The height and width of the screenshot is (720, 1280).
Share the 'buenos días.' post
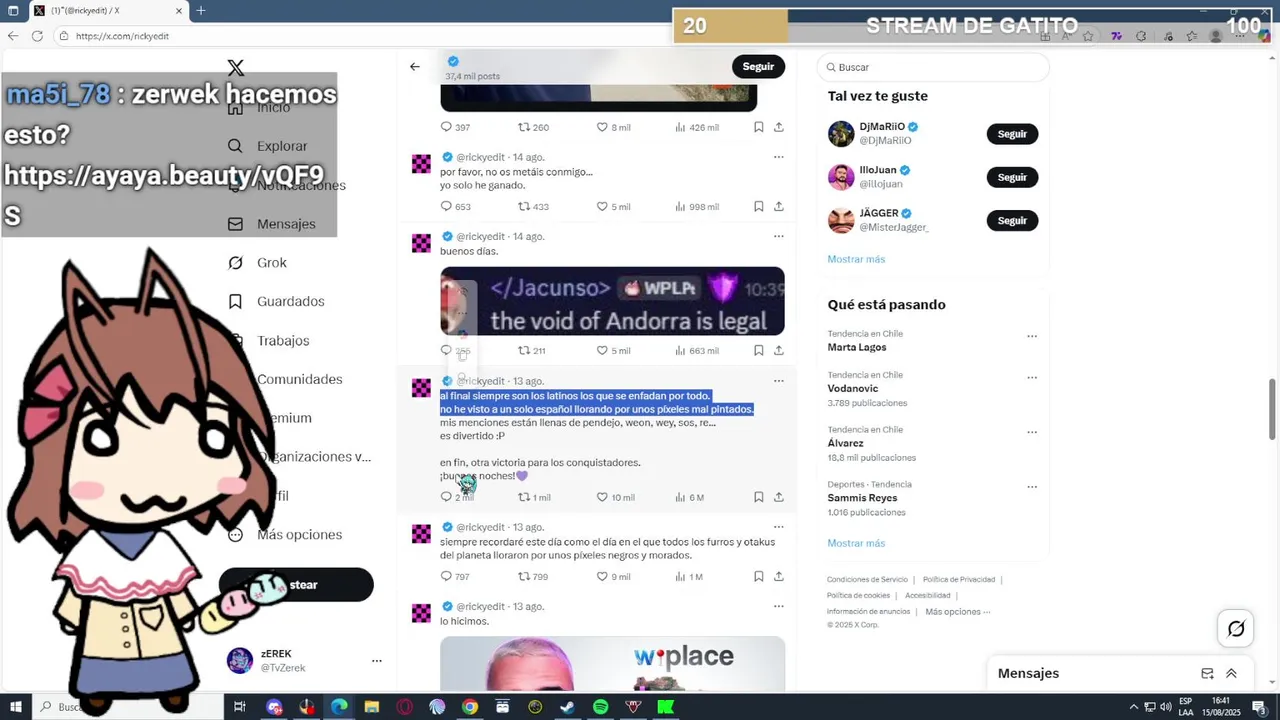tap(779, 351)
